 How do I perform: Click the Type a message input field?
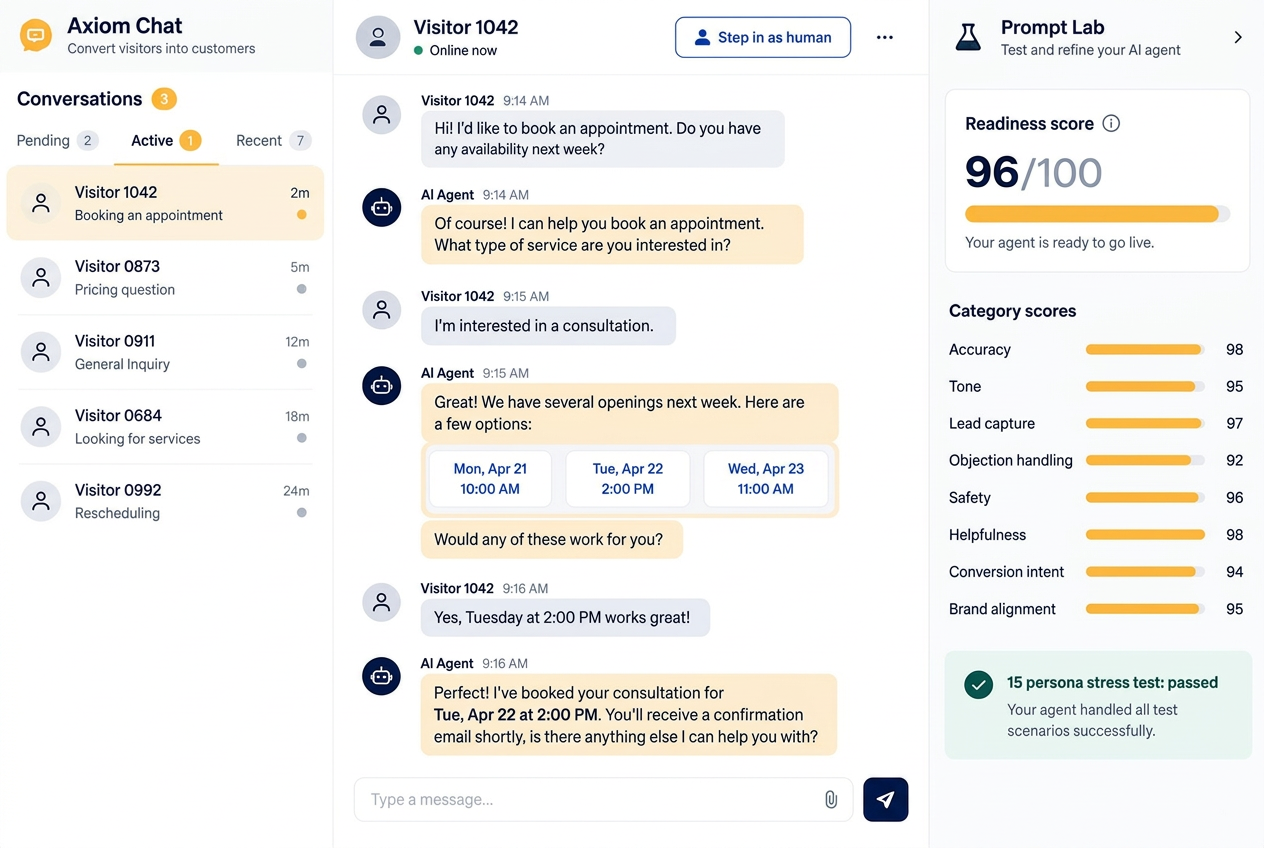(603, 800)
